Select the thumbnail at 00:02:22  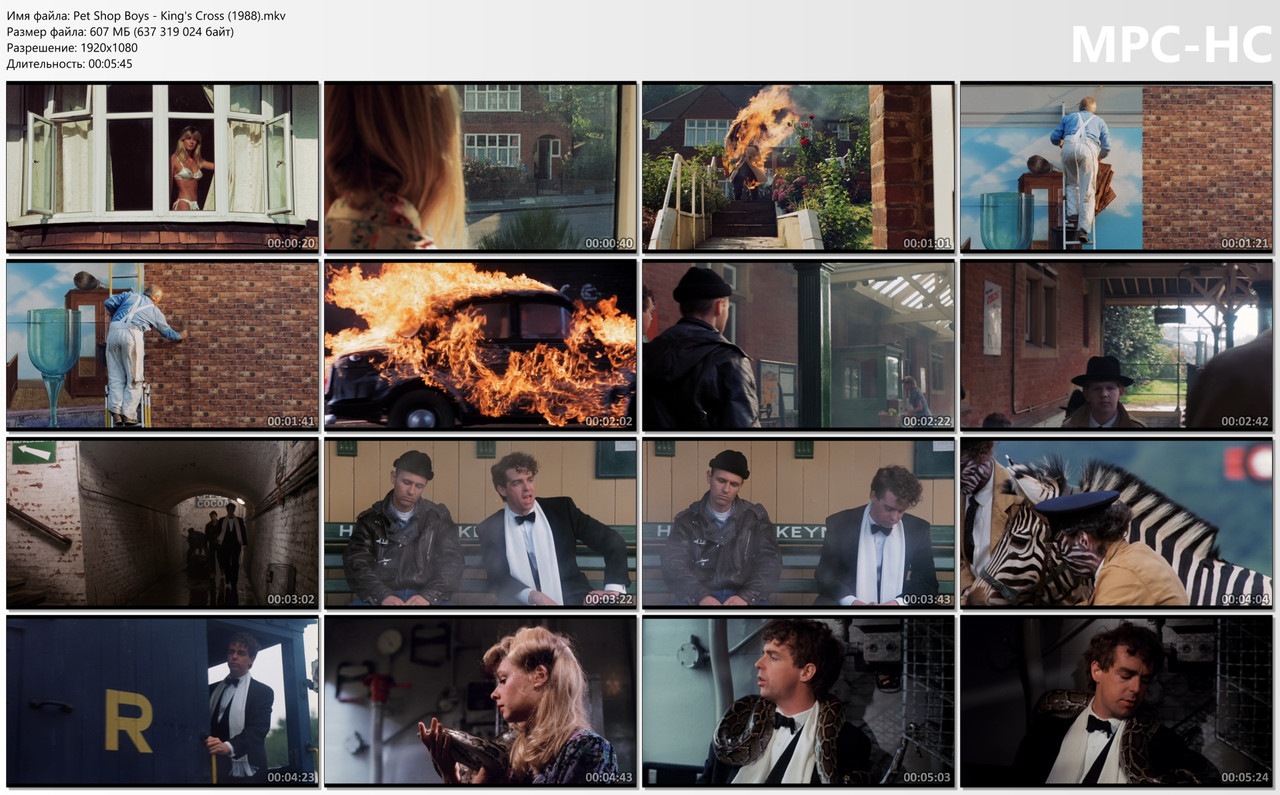pos(798,345)
